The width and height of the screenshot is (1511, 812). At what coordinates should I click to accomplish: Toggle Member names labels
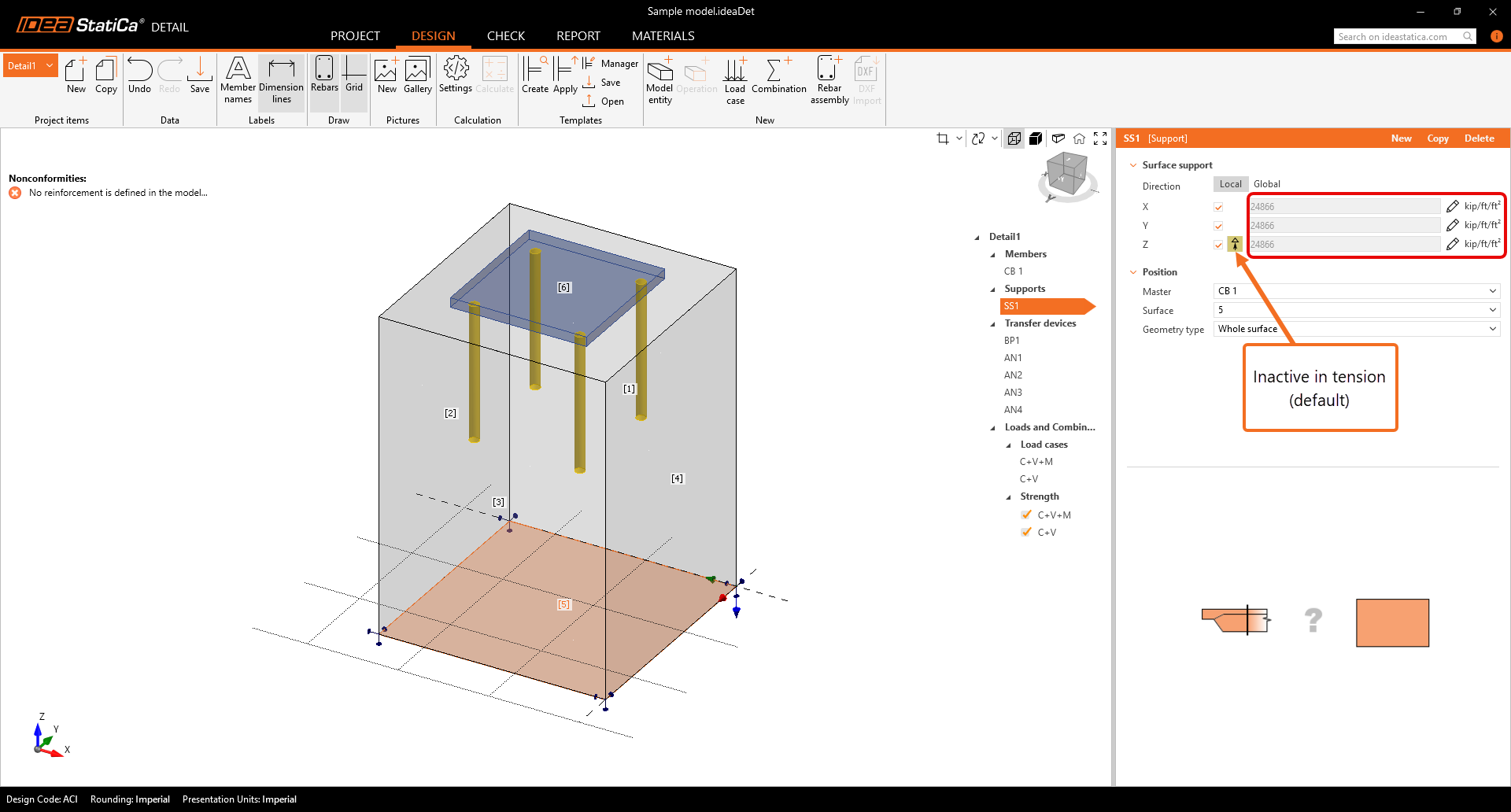238,79
